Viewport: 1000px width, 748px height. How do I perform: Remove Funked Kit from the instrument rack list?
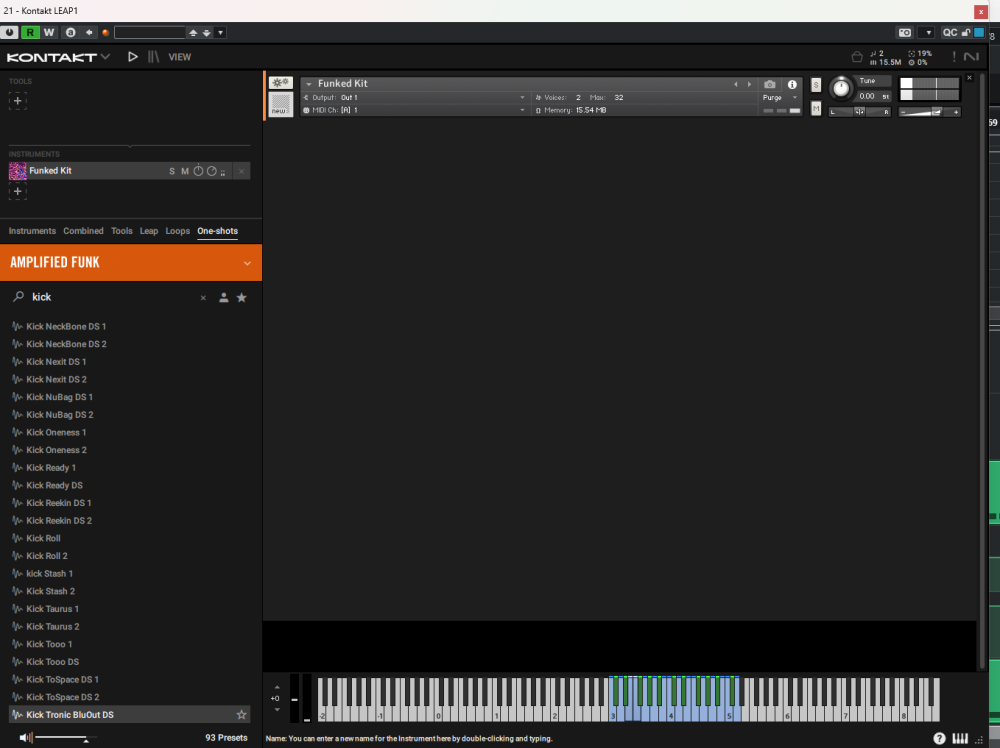click(241, 171)
